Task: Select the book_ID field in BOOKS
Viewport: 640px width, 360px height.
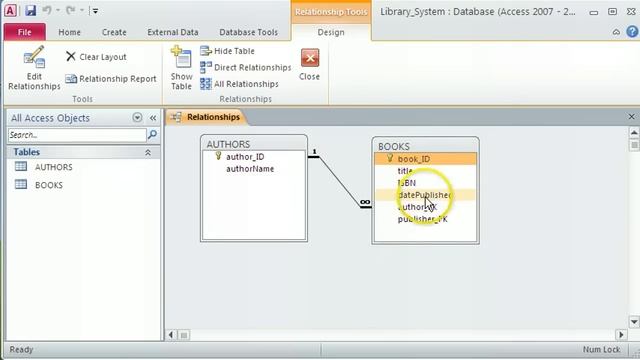Action: (x=425, y=159)
